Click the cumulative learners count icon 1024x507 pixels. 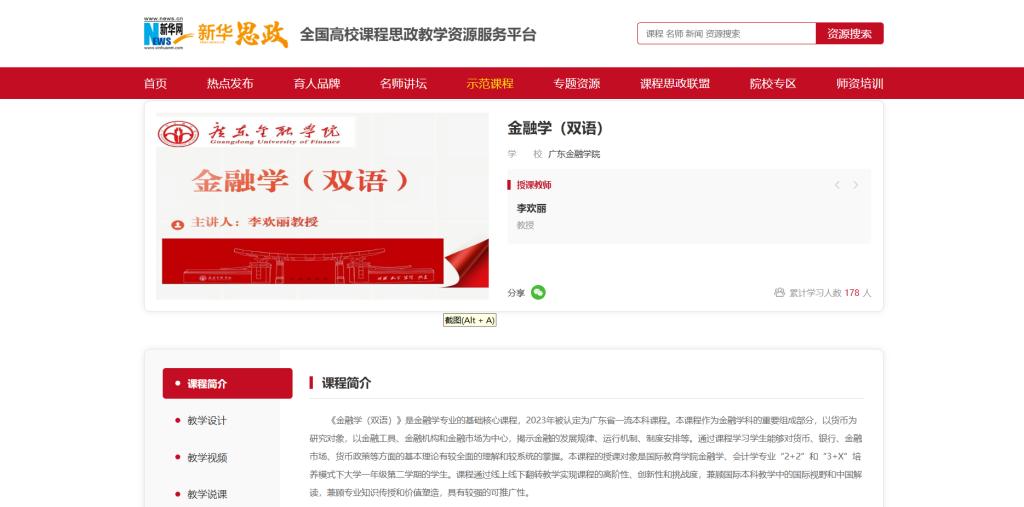click(x=779, y=293)
